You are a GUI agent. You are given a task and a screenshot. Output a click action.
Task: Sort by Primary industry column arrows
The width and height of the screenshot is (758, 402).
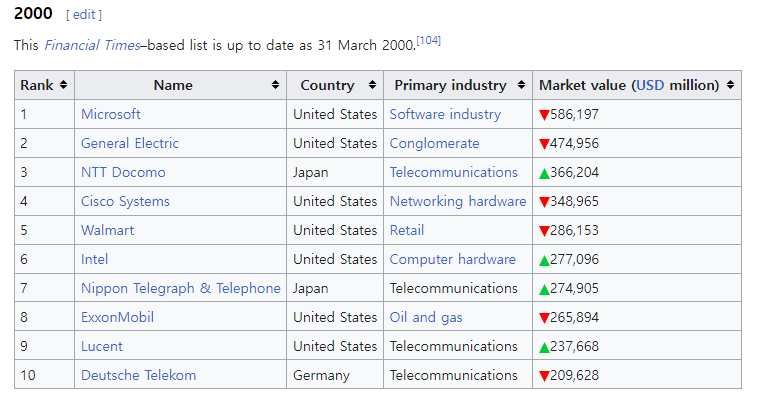pos(521,85)
